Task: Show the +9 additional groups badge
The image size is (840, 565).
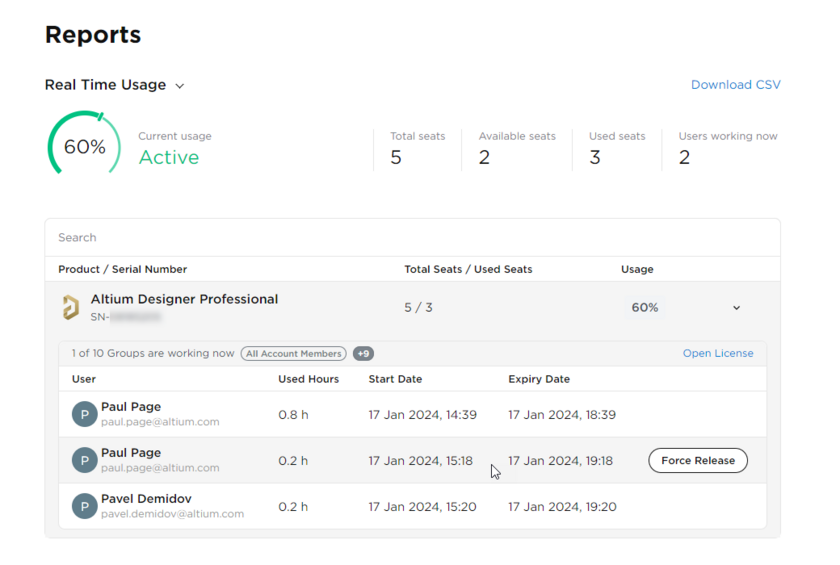Action: (363, 353)
